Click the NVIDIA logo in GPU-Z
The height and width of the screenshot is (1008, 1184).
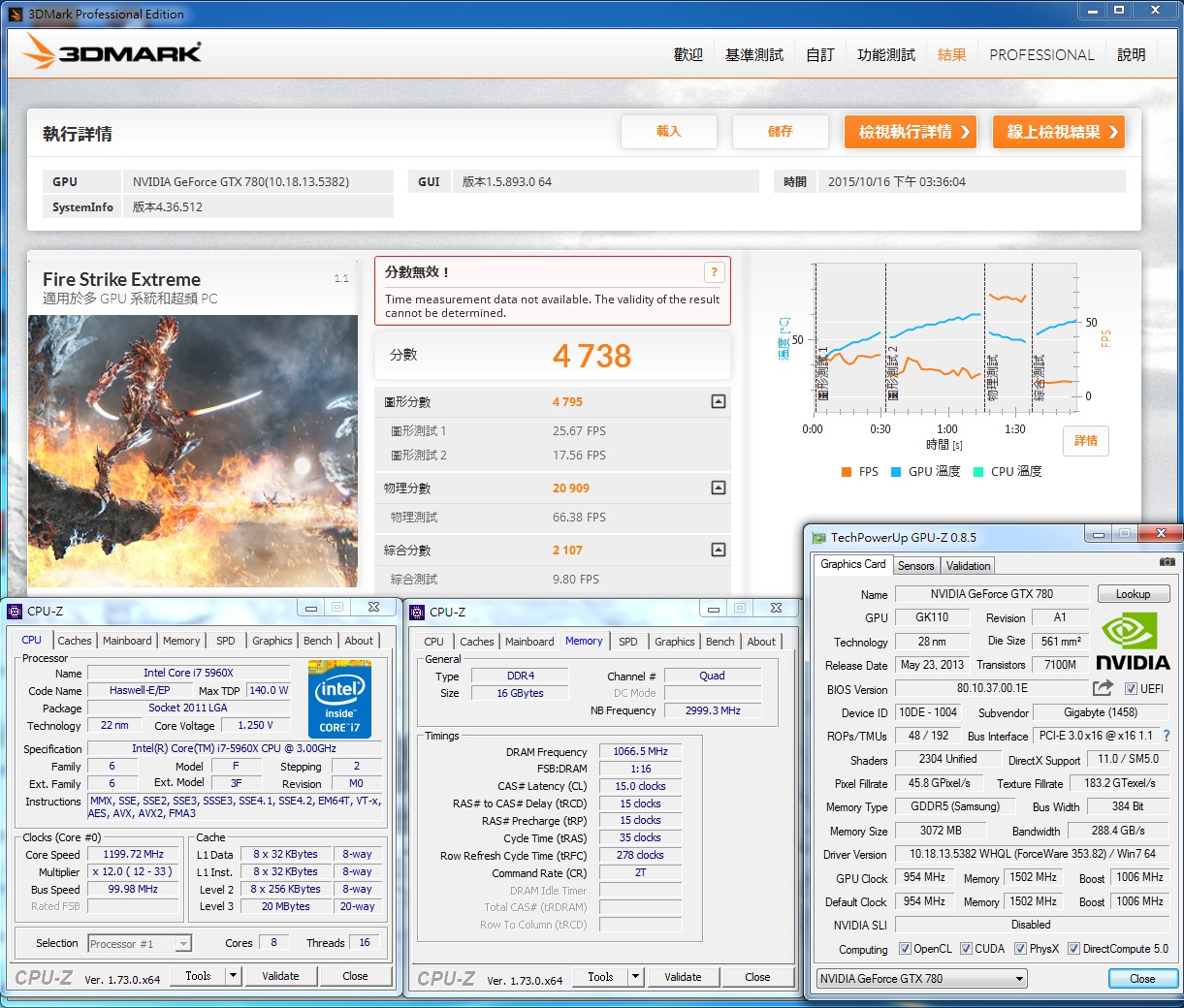[1133, 642]
